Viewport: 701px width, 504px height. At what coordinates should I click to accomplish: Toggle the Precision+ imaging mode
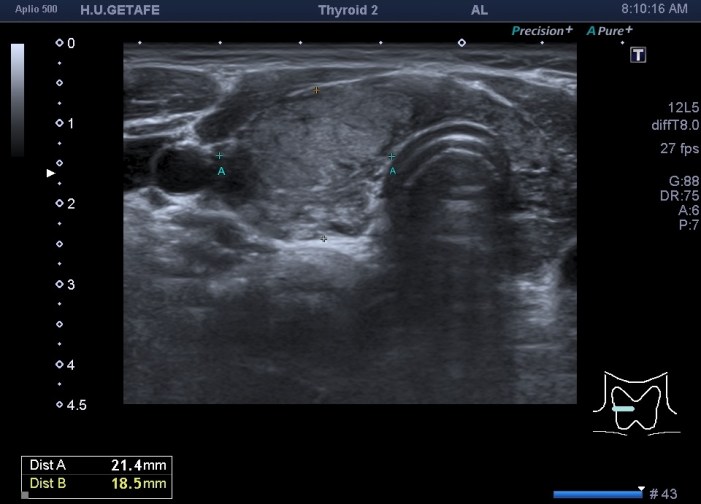tap(542, 31)
